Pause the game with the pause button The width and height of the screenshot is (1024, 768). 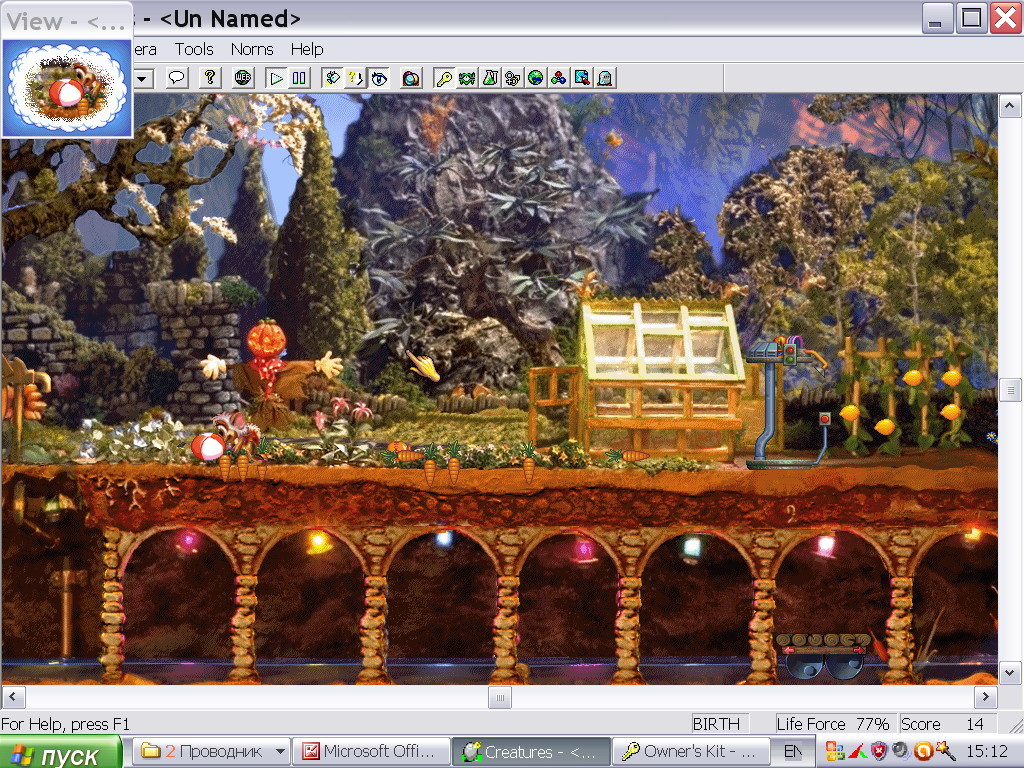tap(299, 78)
